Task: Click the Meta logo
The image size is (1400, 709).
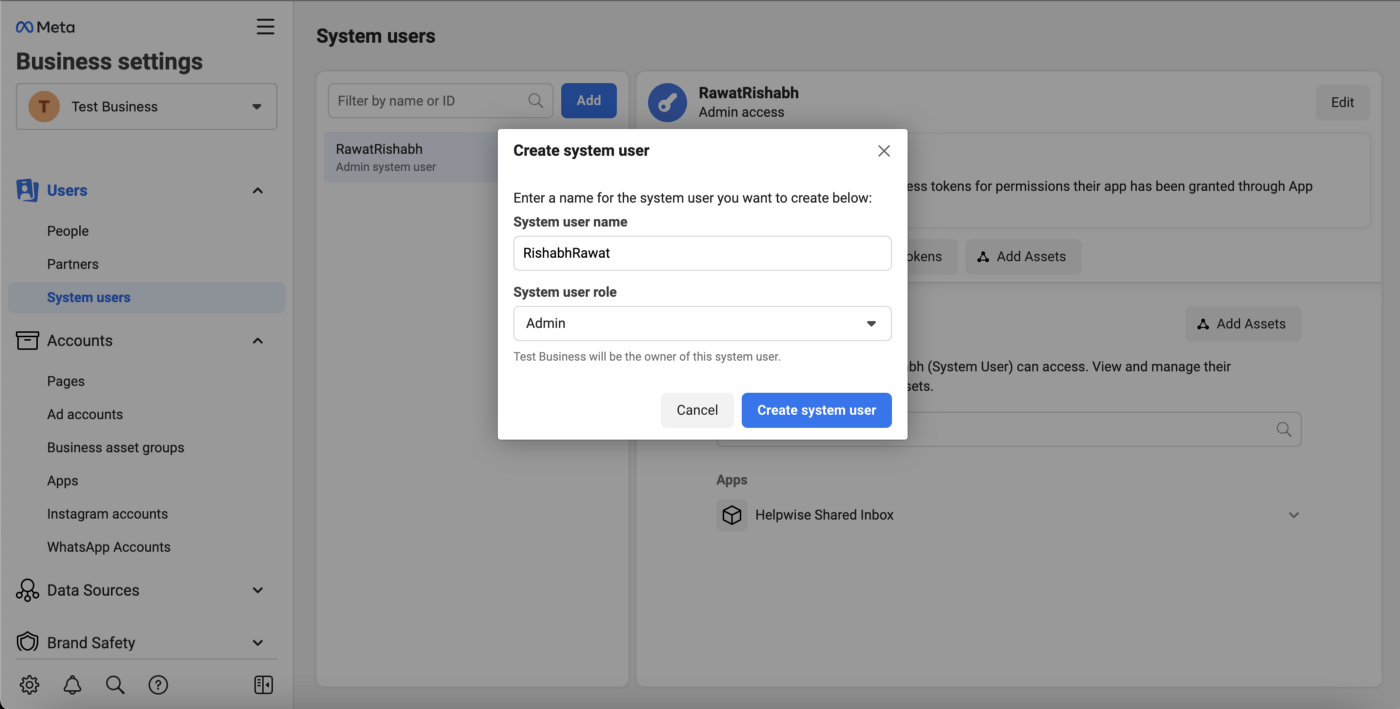Action: tap(45, 27)
